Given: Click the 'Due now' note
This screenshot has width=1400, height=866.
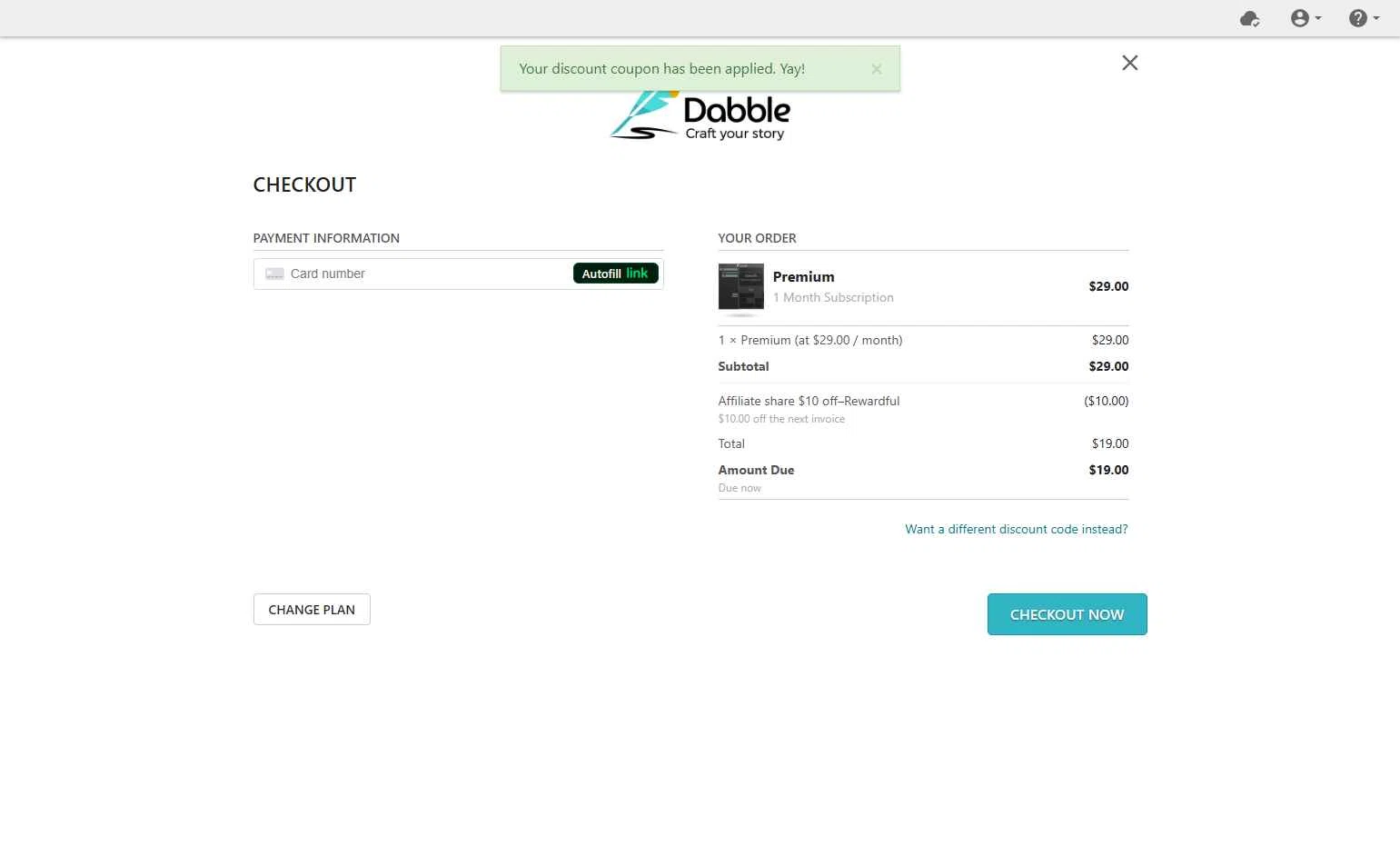Looking at the screenshot, I should point(740,488).
